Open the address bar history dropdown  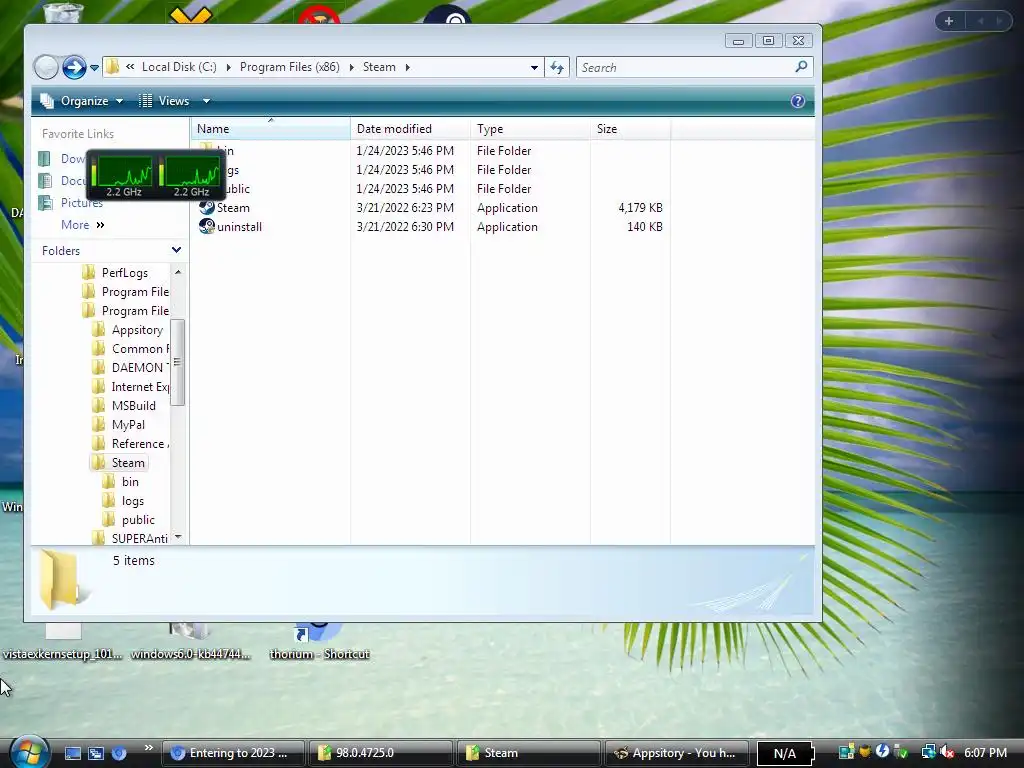534,67
